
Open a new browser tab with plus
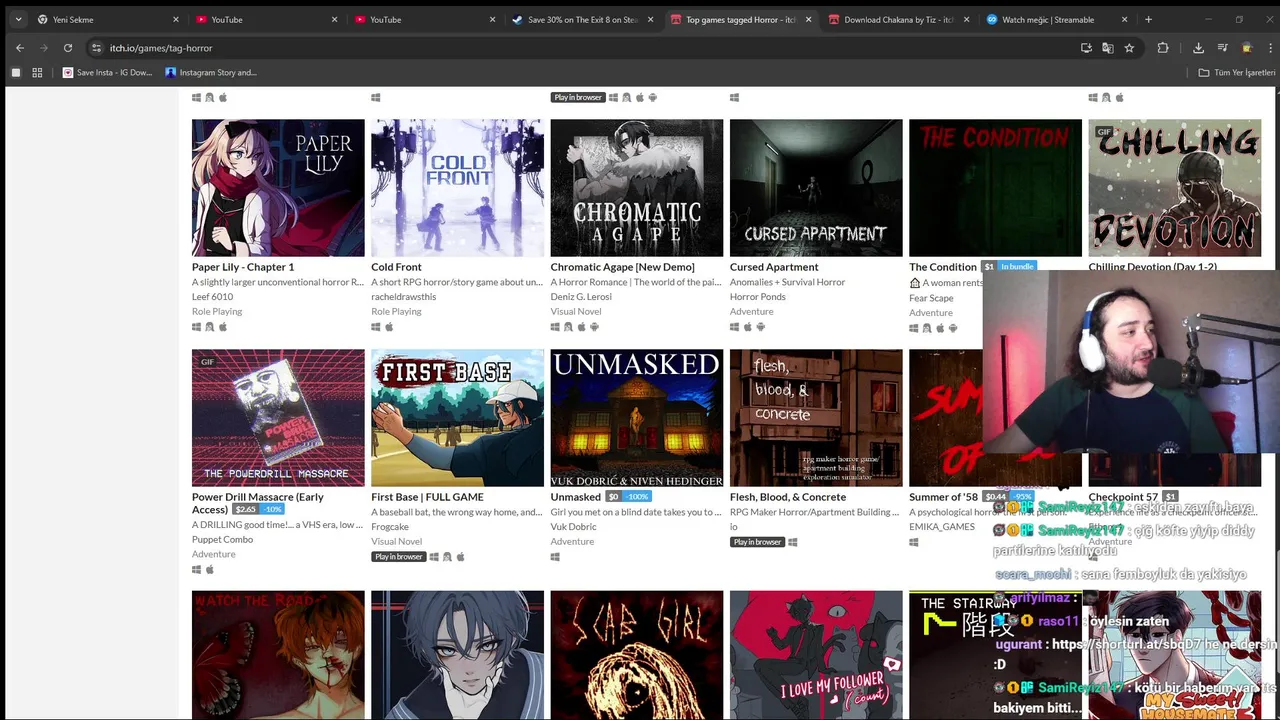click(x=1148, y=19)
